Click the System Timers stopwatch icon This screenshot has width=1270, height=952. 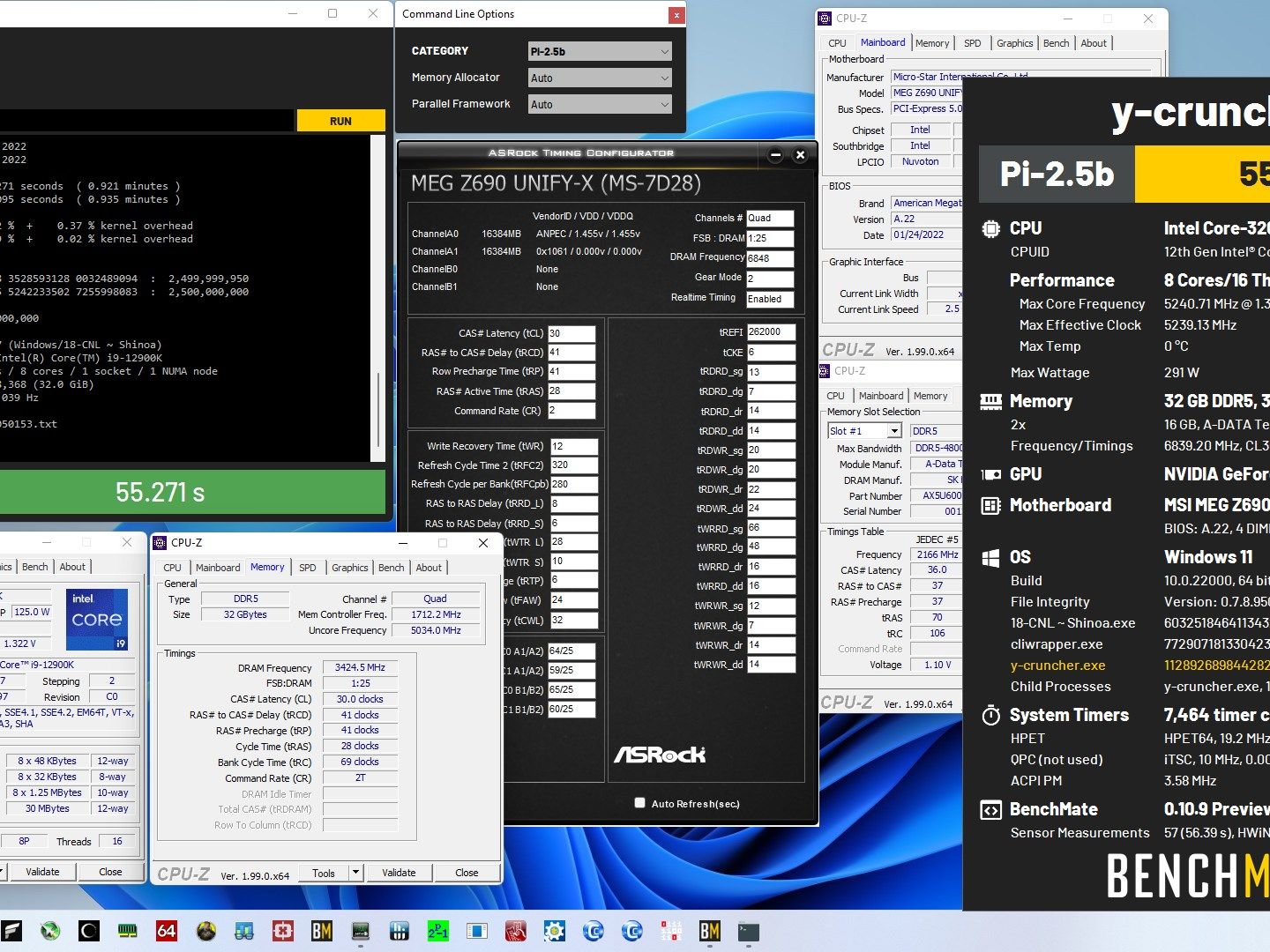click(990, 715)
